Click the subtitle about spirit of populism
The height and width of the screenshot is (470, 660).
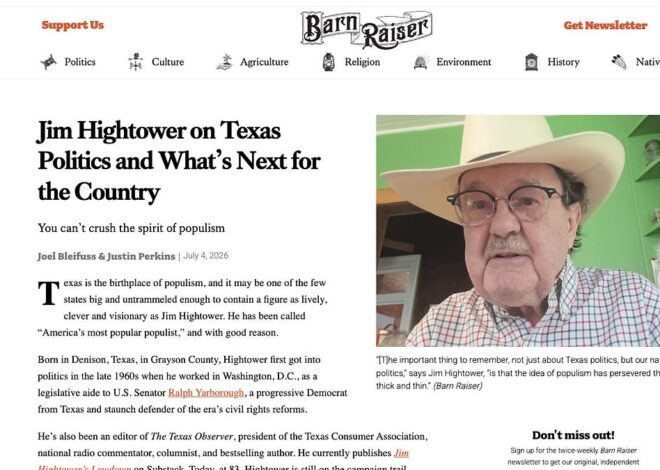(131, 228)
